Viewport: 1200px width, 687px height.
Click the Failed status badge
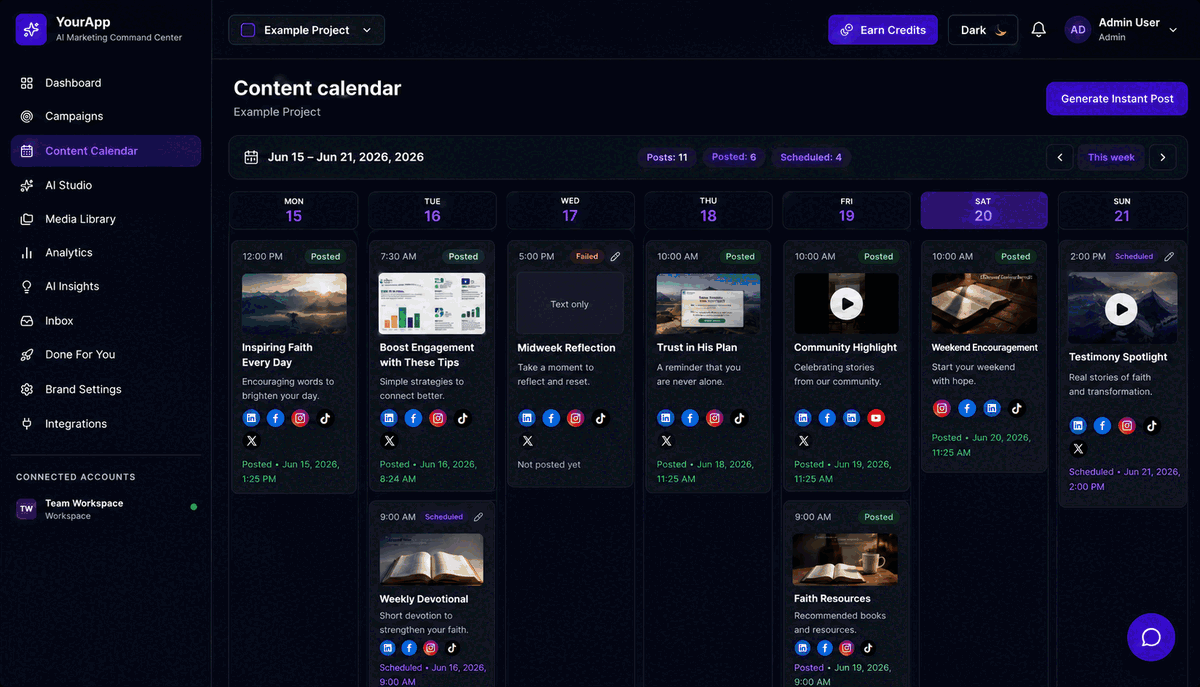tap(587, 256)
